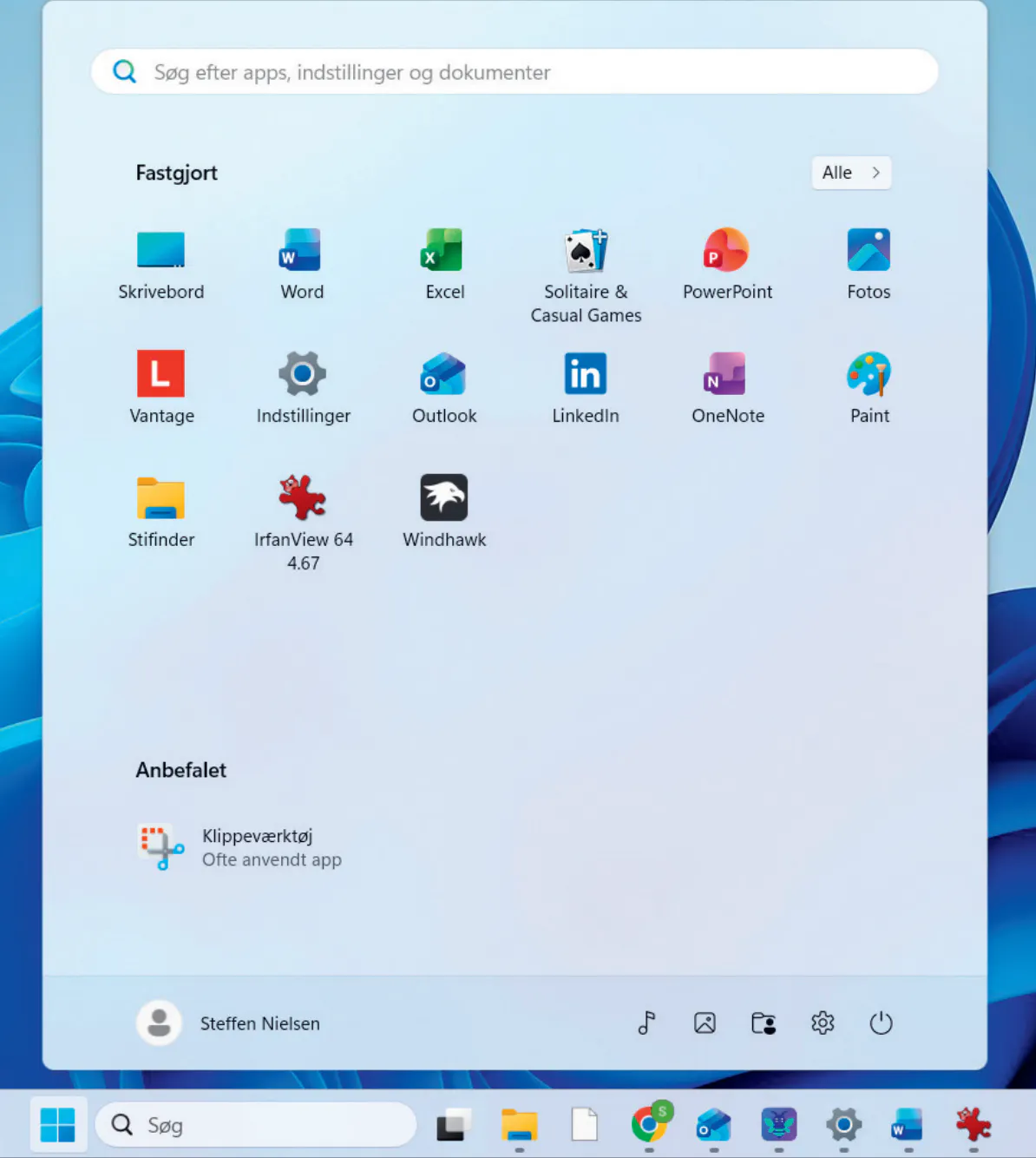Open recommended Klippeværktøj app
This screenshot has width=1036, height=1158.
pyautogui.click(x=239, y=847)
